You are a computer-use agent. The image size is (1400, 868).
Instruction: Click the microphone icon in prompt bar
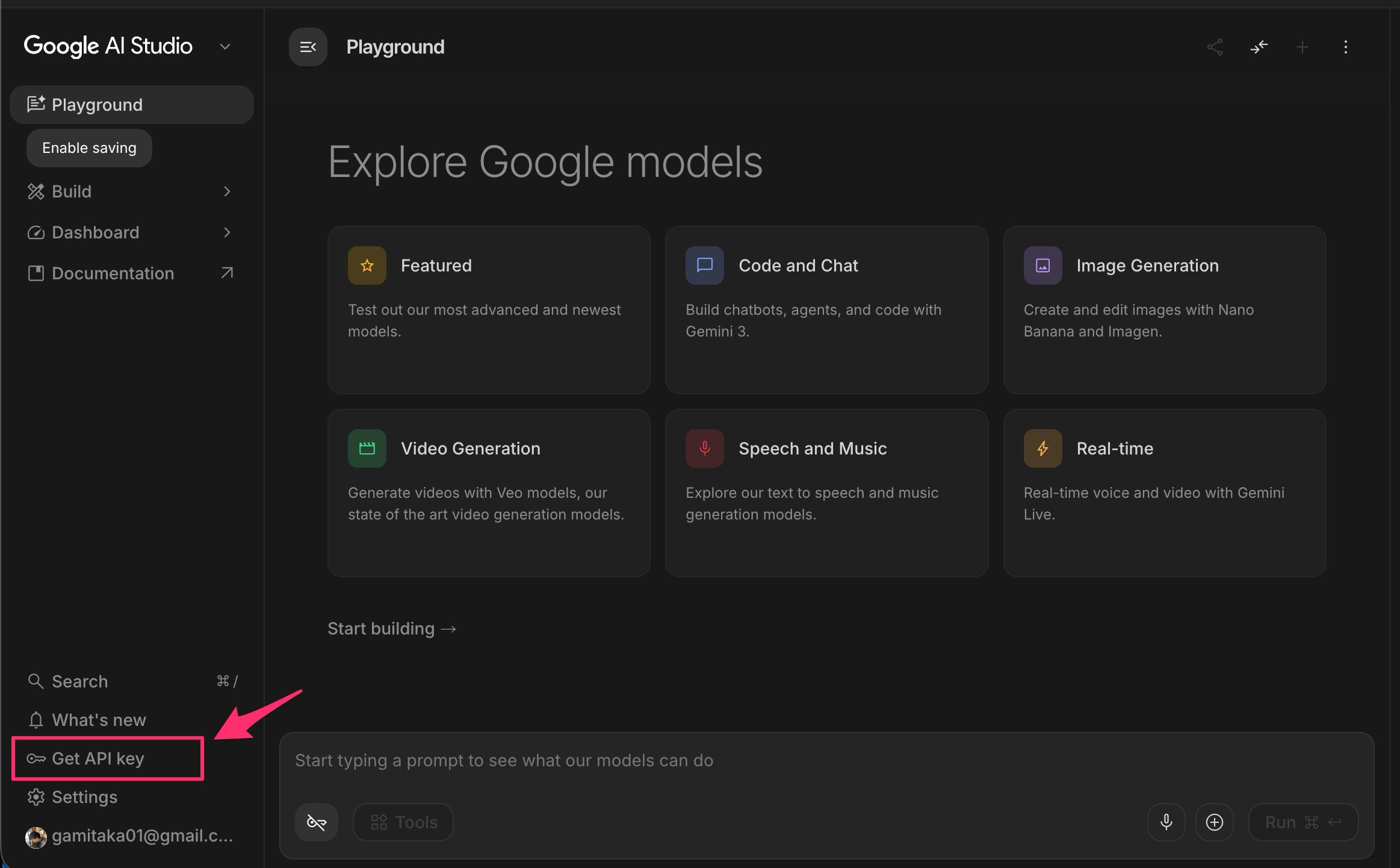[1166, 822]
